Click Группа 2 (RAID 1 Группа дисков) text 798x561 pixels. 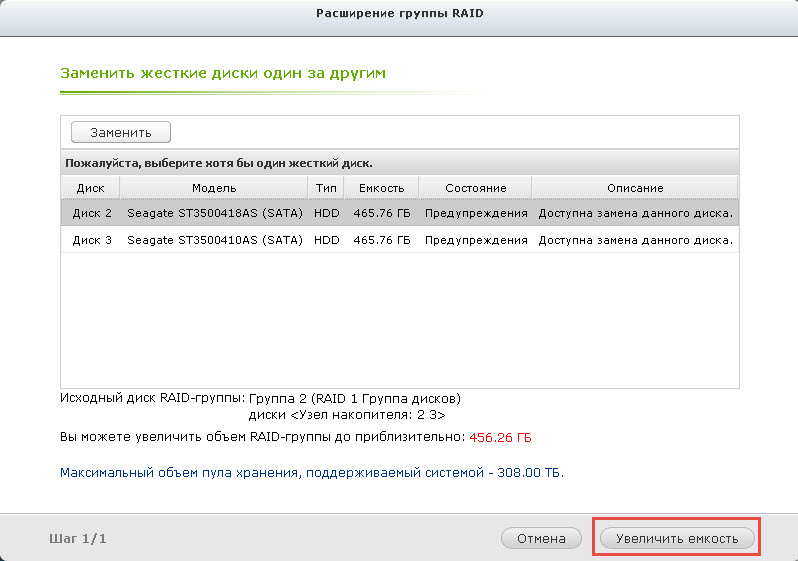click(354, 398)
